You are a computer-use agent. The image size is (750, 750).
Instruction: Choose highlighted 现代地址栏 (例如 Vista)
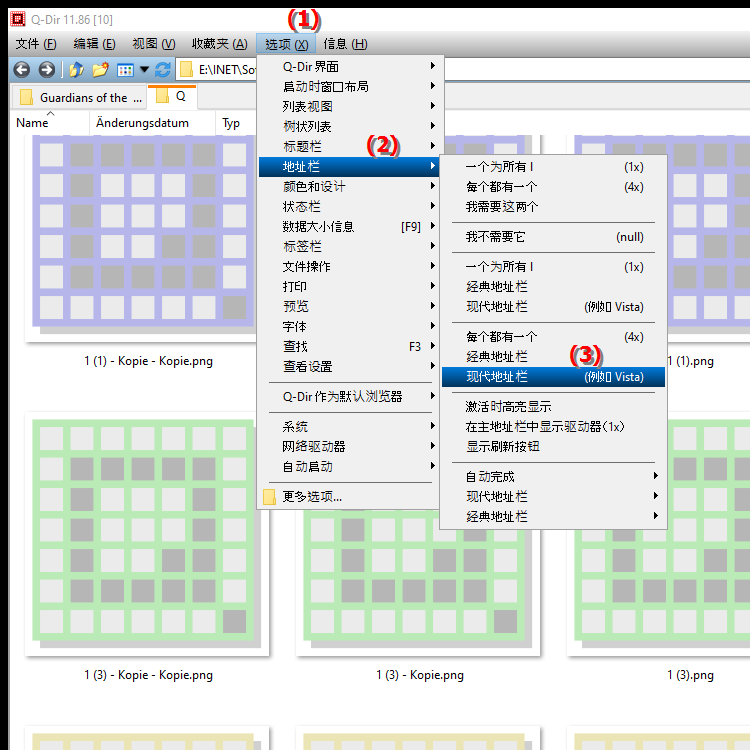tap(553, 377)
